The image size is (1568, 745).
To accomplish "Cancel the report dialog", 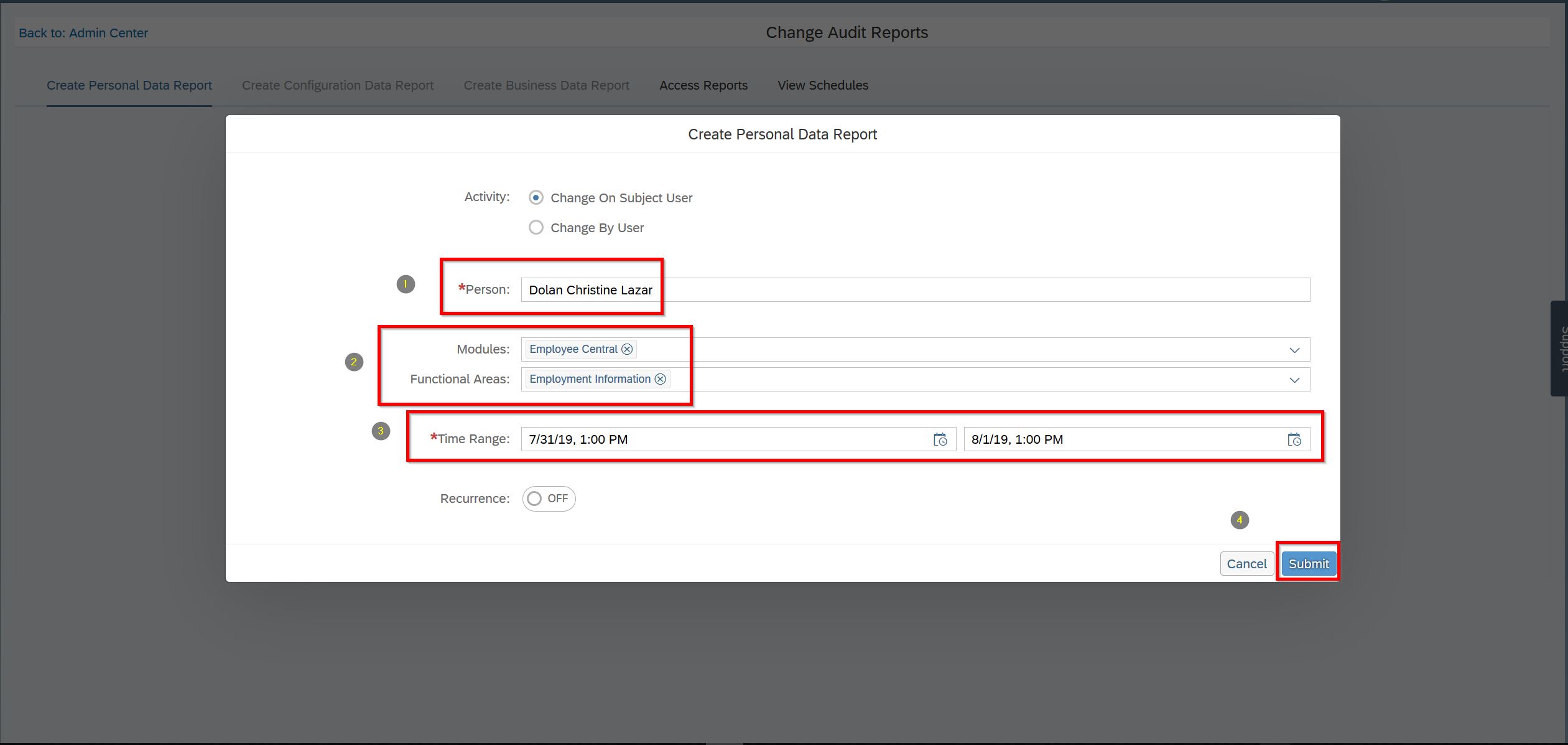I will point(1246,564).
